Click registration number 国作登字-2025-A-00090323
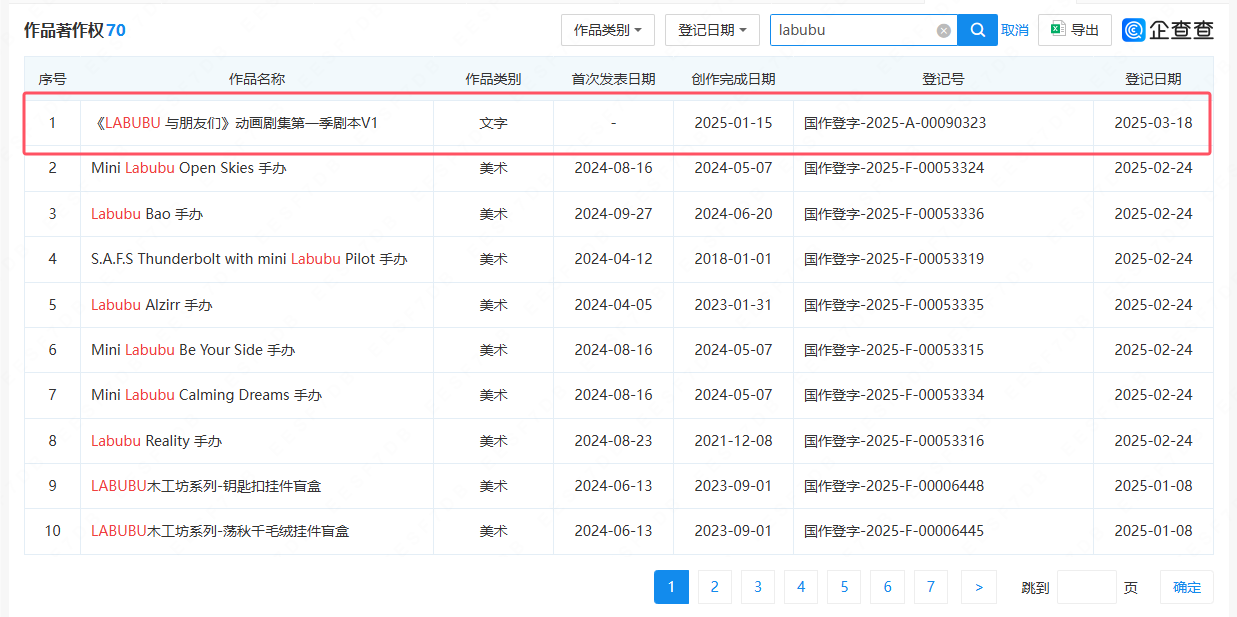1237x617 pixels. coord(895,123)
